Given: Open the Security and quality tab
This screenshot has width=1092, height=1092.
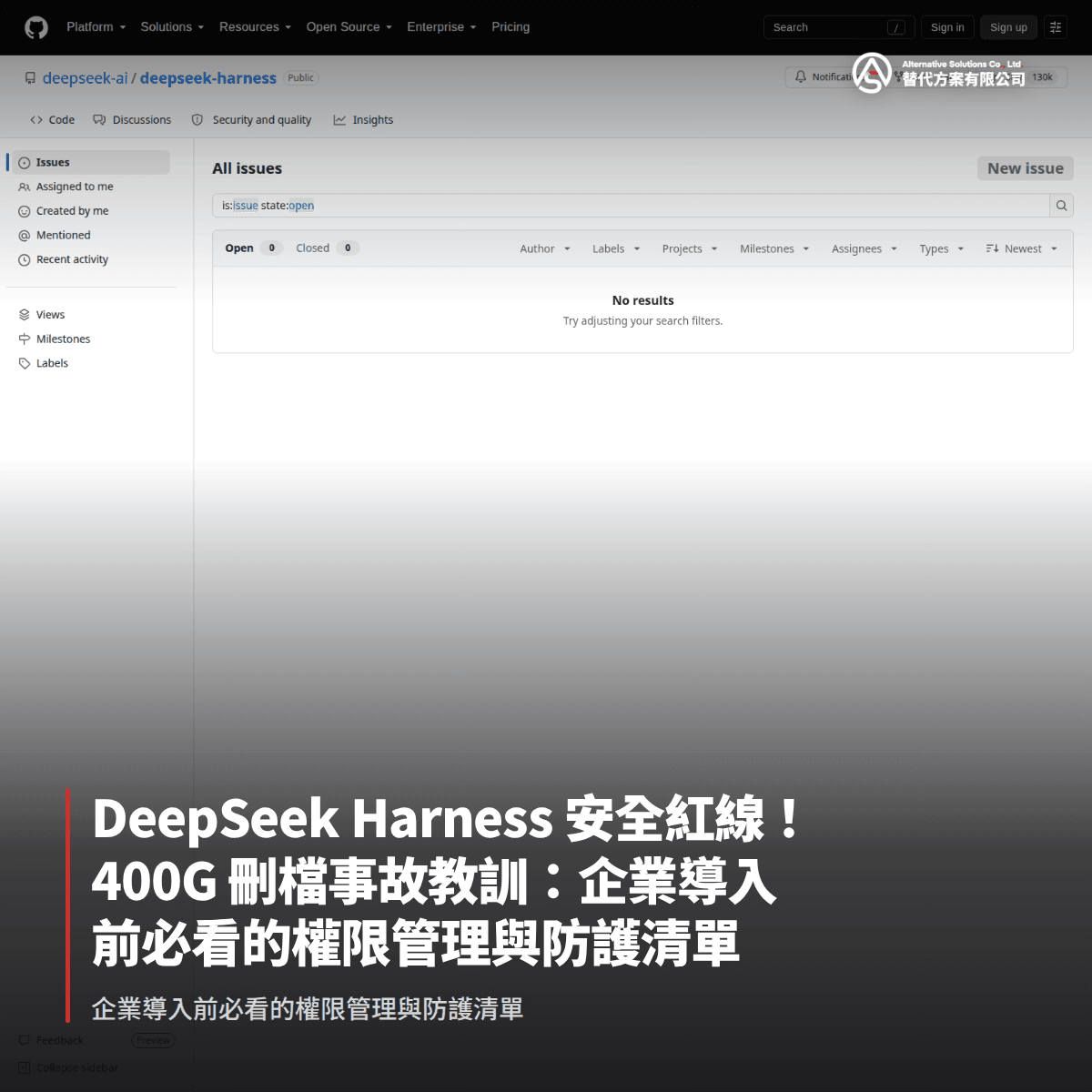Looking at the screenshot, I should (252, 120).
